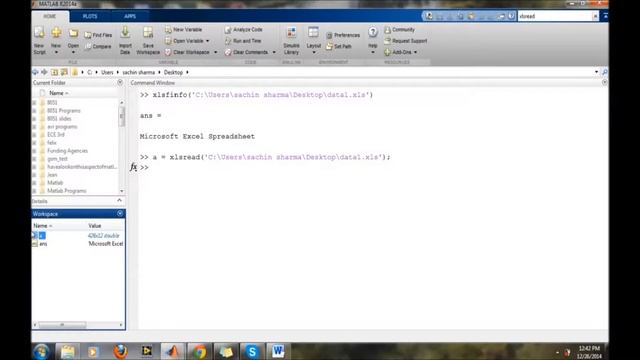Expand the 8051 Programs folder
The height and width of the screenshot is (360, 640).
coord(34,111)
